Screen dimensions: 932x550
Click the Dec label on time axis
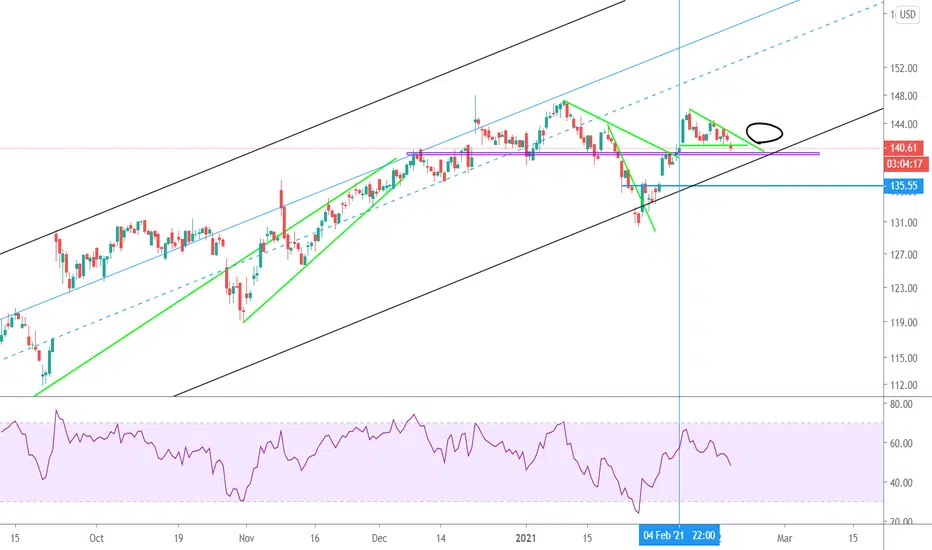point(379,538)
